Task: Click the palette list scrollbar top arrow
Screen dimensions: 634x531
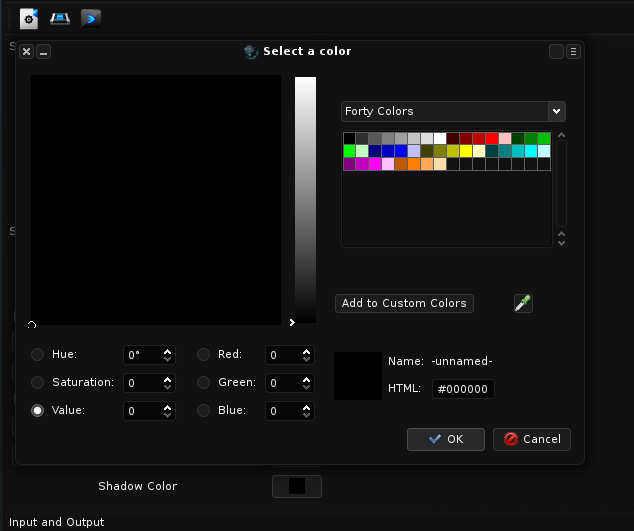Action: click(561, 135)
